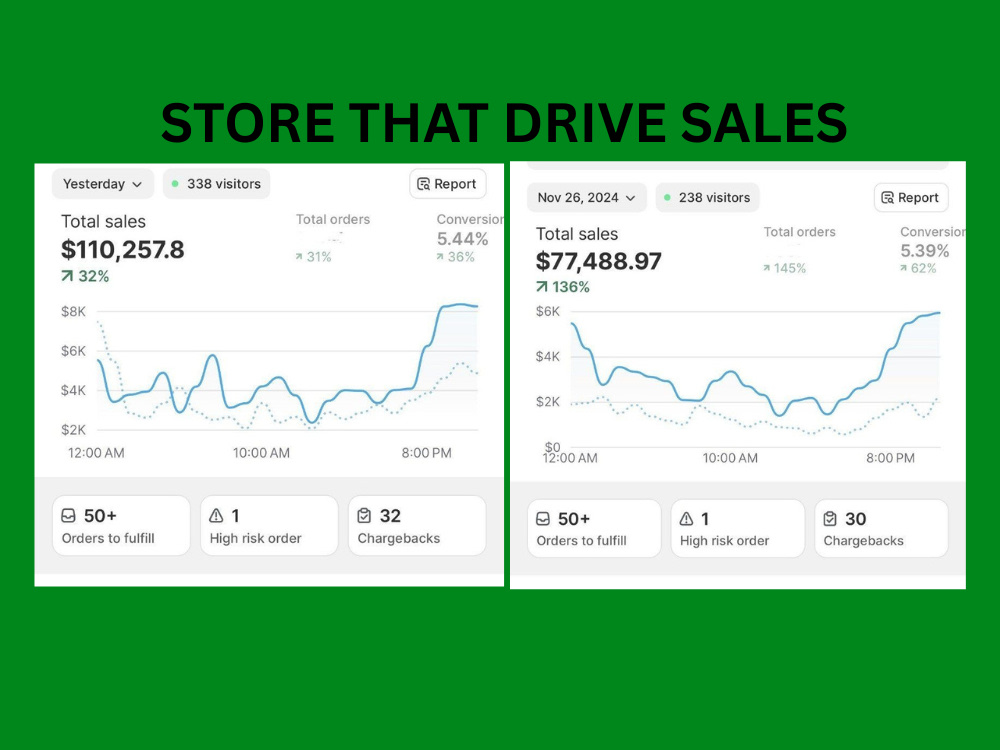Click clipboard icon next to 30
This screenshot has width=1000, height=750.
830,518
